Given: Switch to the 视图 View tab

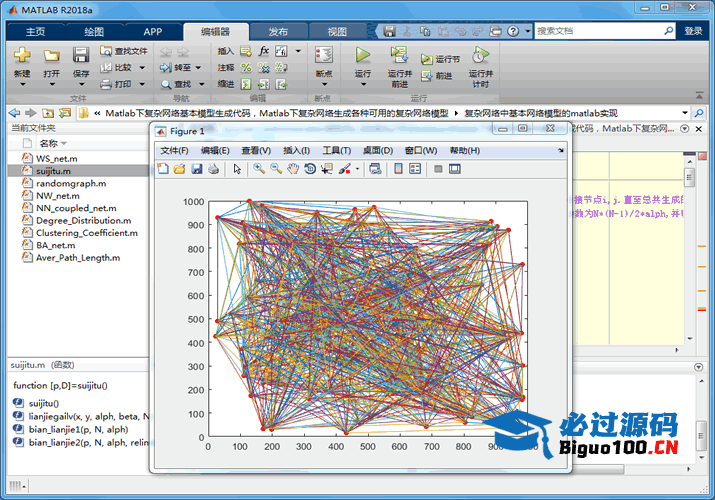Looking at the screenshot, I should point(337,31).
